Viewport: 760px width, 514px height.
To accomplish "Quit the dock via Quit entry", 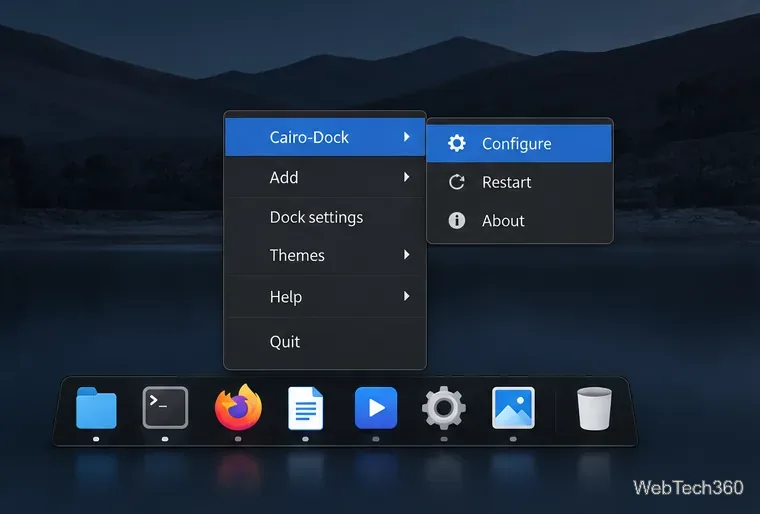I will click(x=325, y=342).
